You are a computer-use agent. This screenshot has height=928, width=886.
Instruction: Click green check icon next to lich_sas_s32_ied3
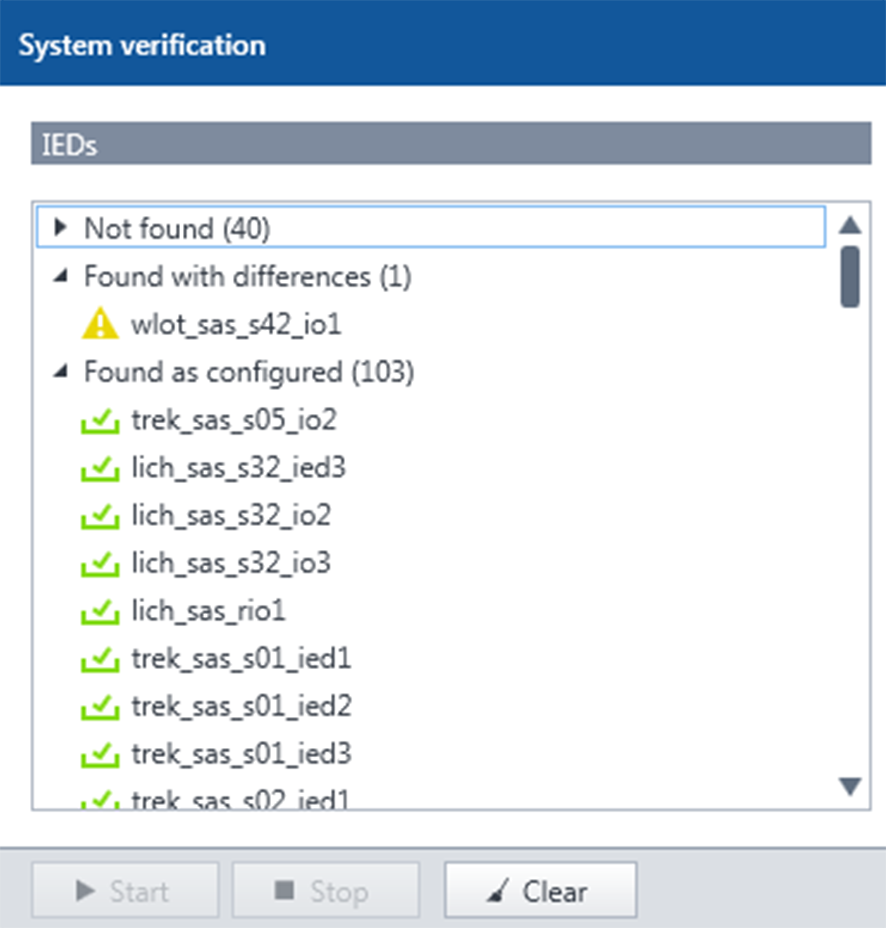click(x=100, y=467)
